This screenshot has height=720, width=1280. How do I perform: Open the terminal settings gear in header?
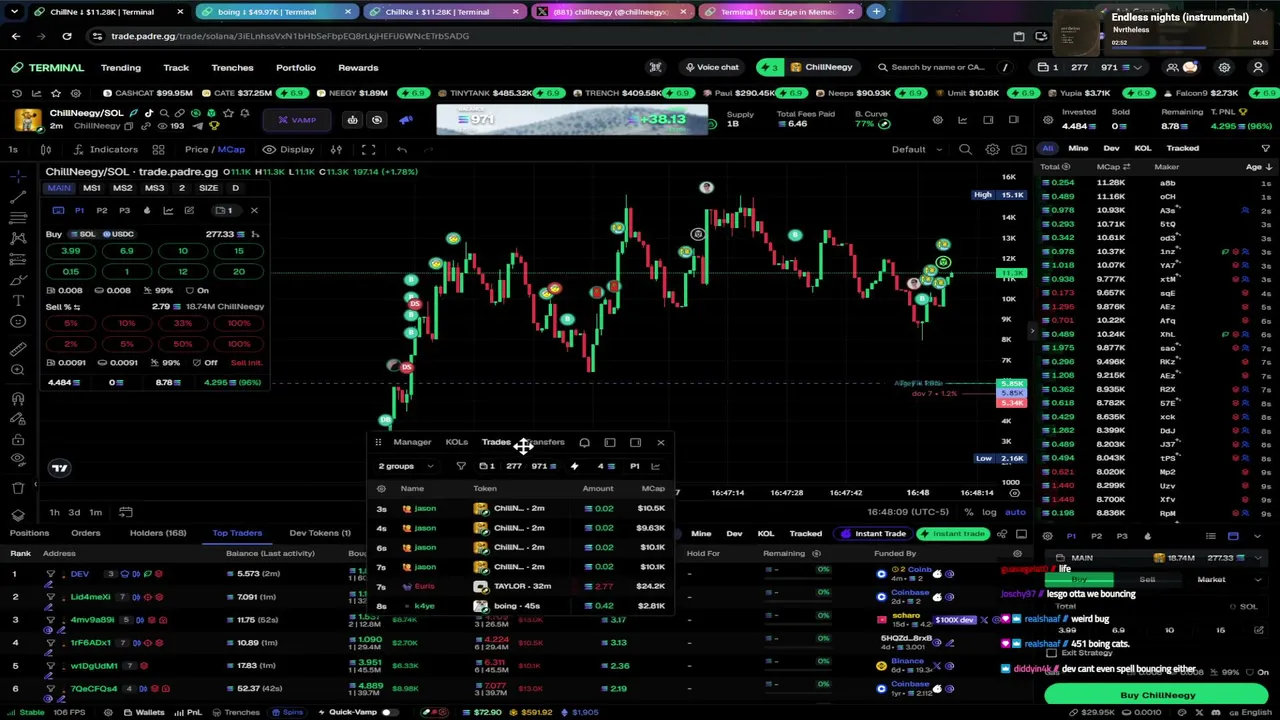[x=1224, y=67]
